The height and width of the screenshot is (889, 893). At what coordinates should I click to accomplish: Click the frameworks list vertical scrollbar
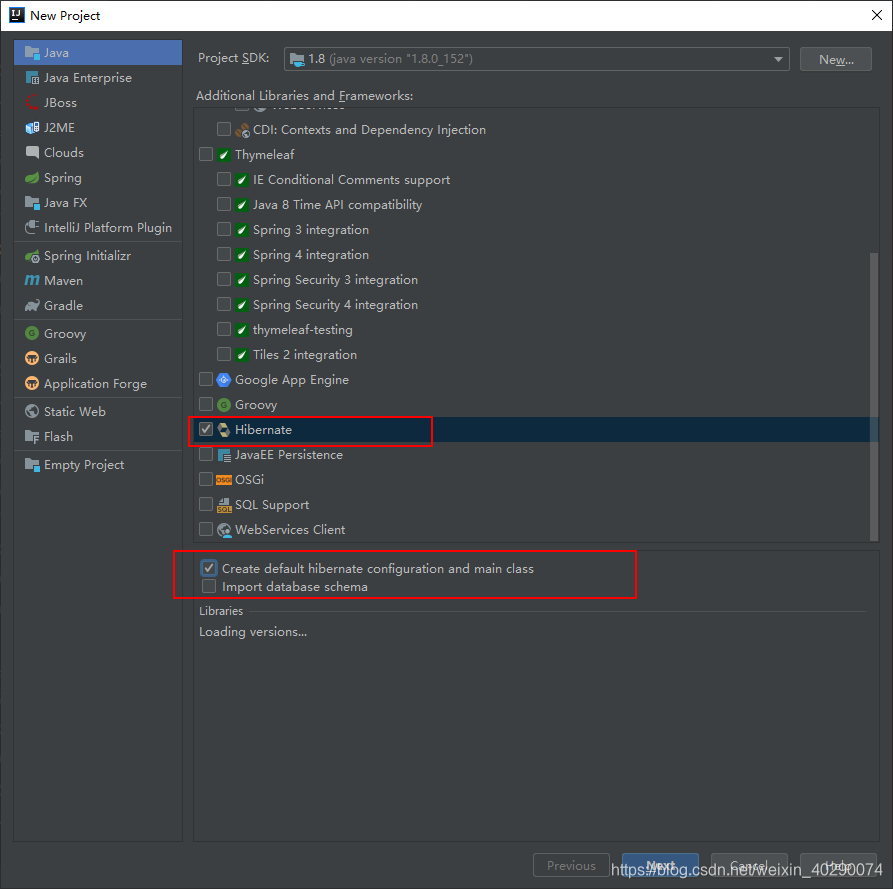point(874,396)
